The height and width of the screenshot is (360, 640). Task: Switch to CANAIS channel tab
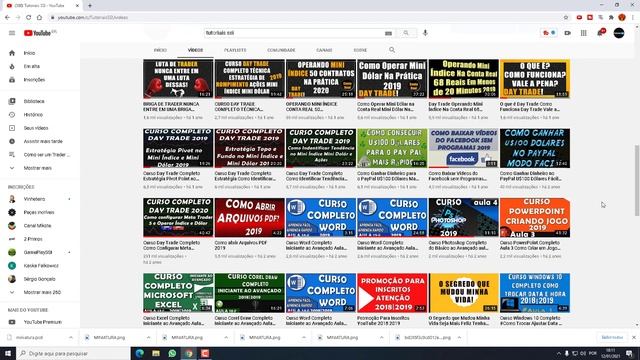pos(324,50)
